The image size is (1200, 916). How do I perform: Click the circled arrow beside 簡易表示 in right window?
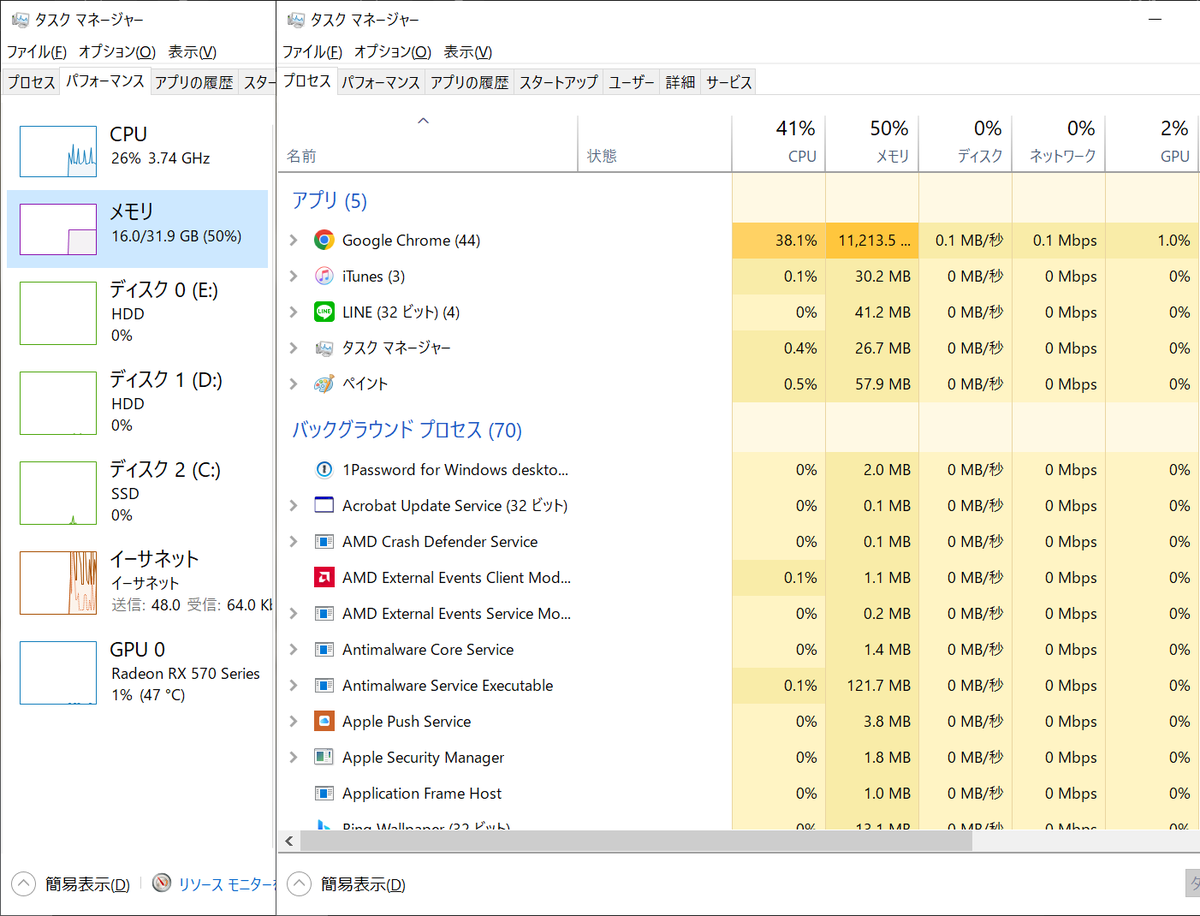pyautogui.click(x=298, y=884)
